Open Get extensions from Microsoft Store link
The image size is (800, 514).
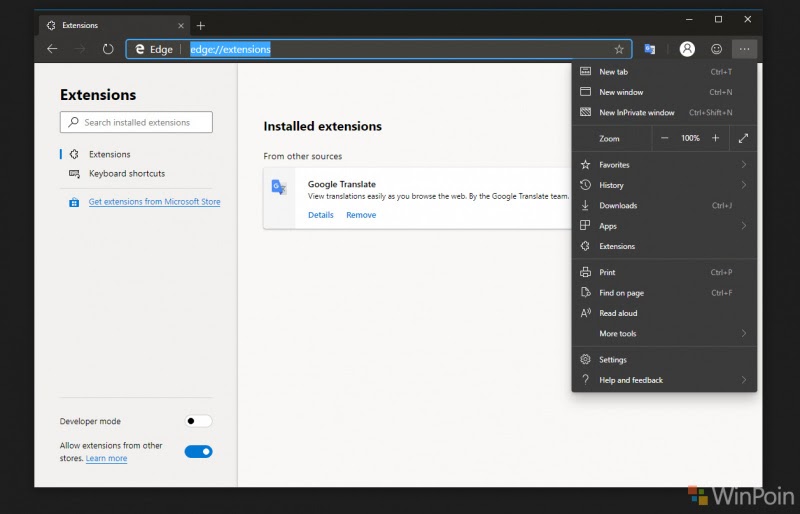155,202
